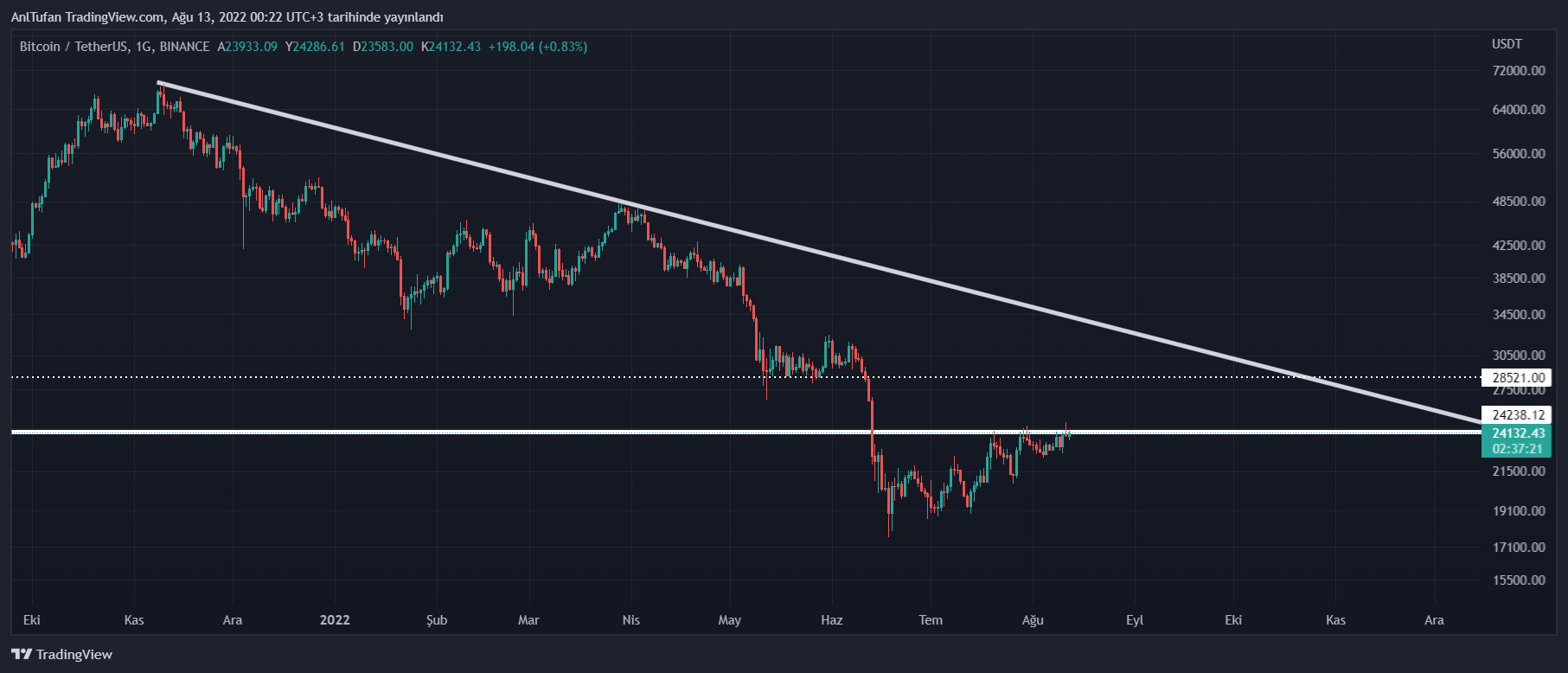The height and width of the screenshot is (673, 1568).
Task: Click the Şub month label on time axis
Action: coord(437,619)
